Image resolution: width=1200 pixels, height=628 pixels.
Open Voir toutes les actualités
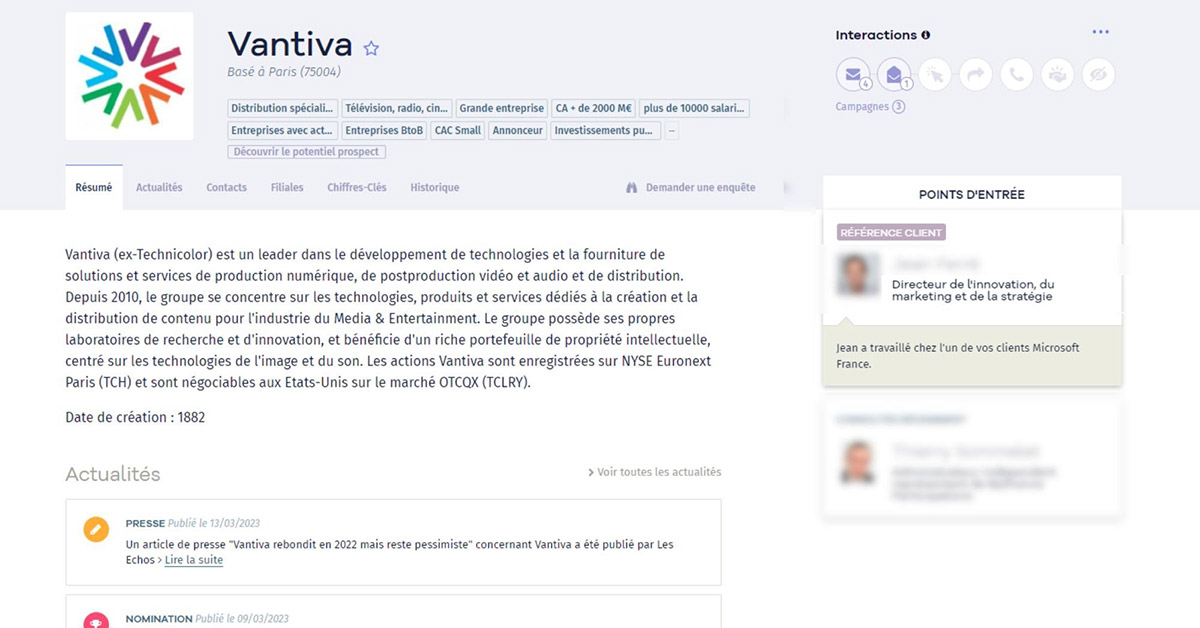click(x=654, y=472)
